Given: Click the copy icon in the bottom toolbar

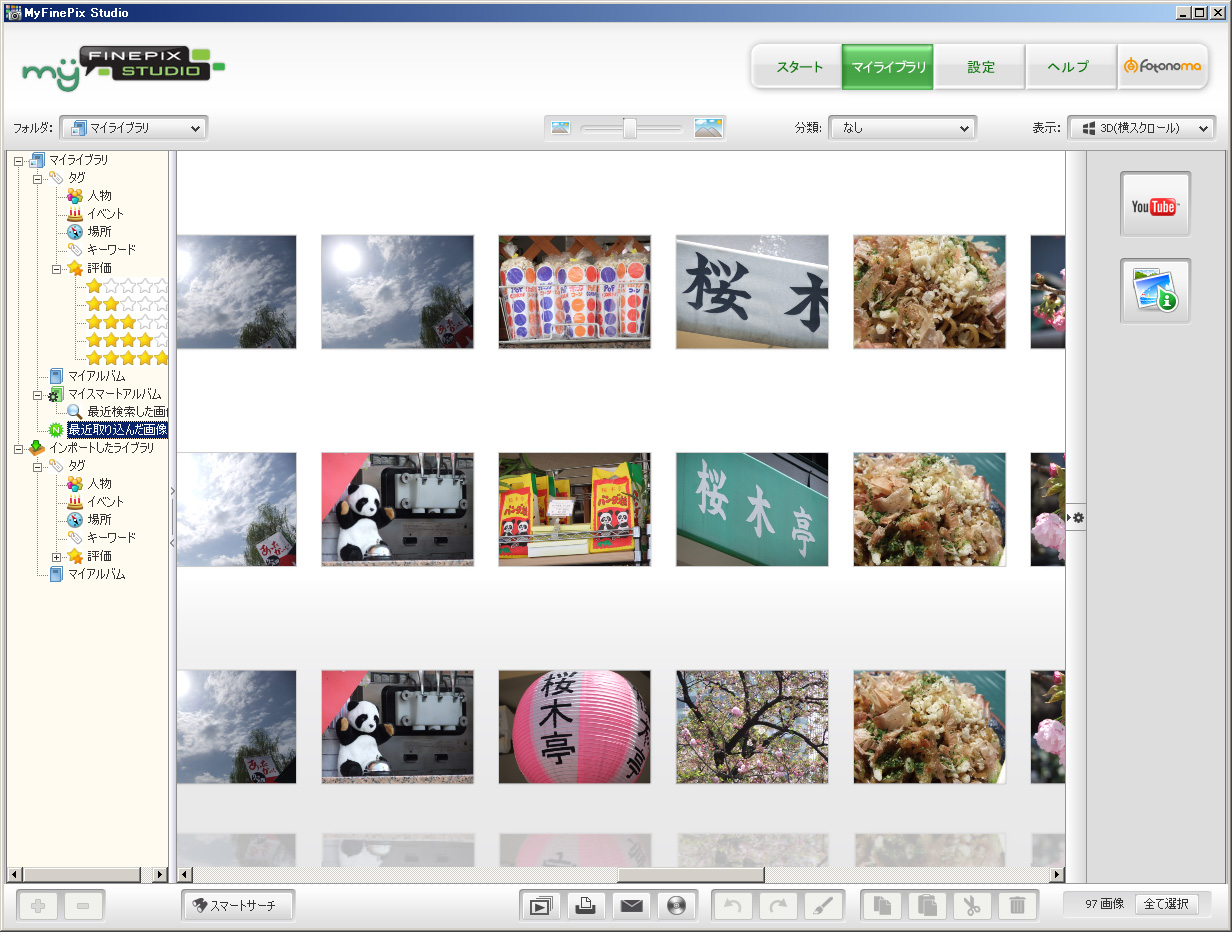Looking at the screenshot, I should pyautogui.click(x=883, y=906).
